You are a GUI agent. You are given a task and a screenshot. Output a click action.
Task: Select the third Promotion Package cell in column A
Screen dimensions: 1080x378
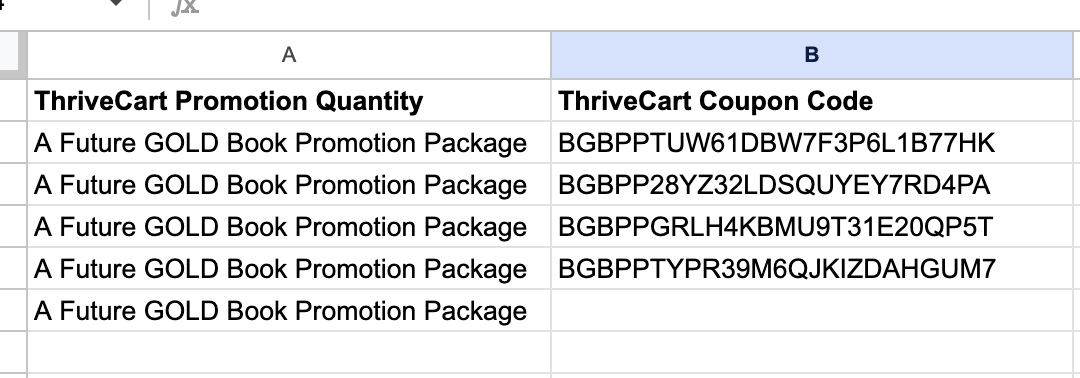pyautogui.click(x=289, y=227)
